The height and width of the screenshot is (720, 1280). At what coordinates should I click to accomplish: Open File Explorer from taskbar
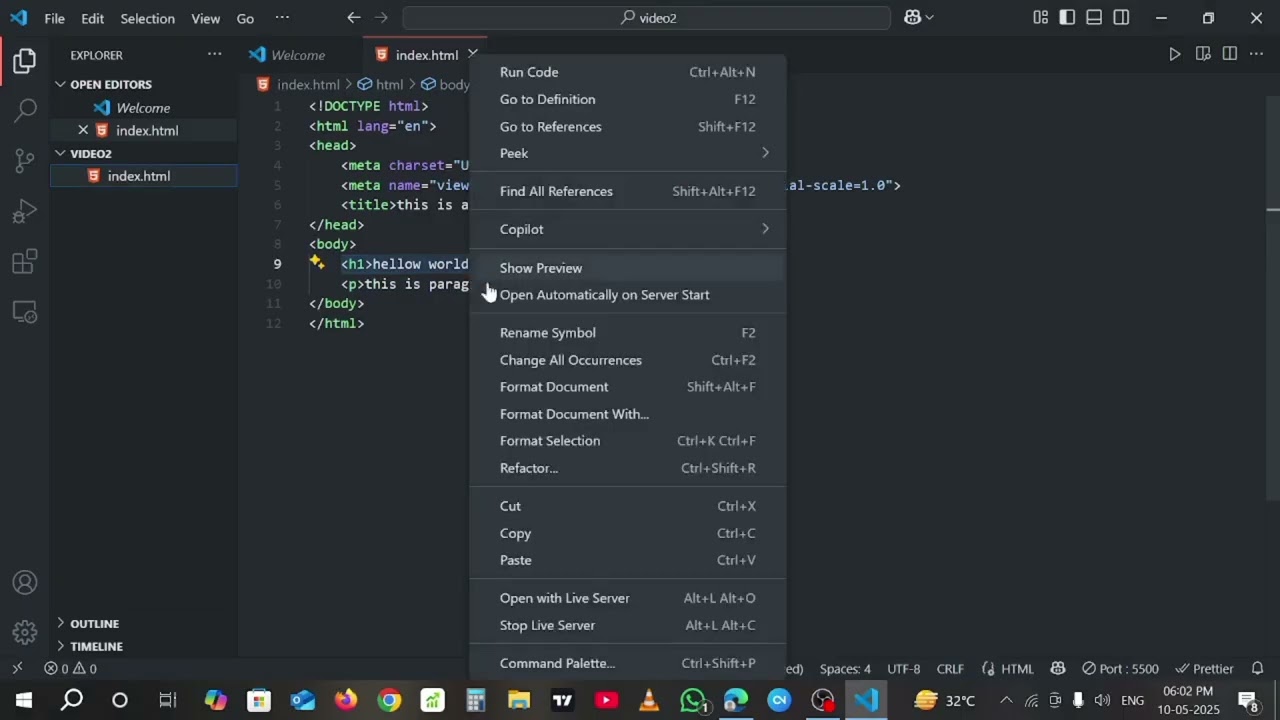coord(518,700)
